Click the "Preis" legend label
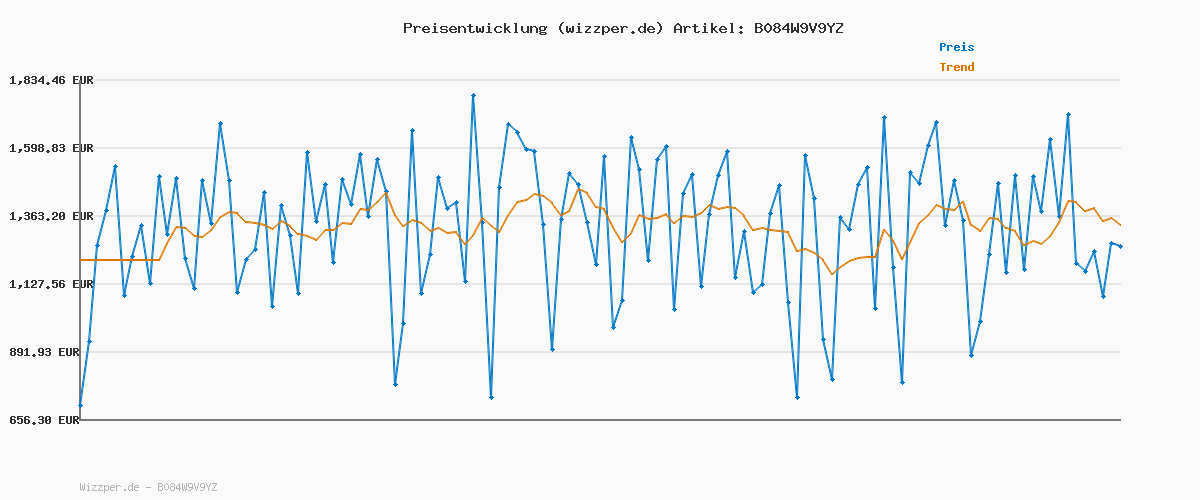Screen dimensions: 1200x500 pyautogui.click(x=956, y=47)
